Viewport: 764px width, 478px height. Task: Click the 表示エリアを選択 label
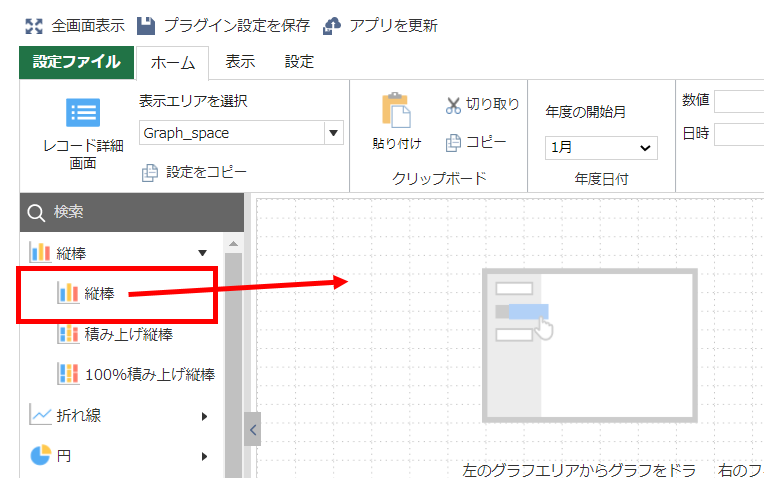pos(193,101)
